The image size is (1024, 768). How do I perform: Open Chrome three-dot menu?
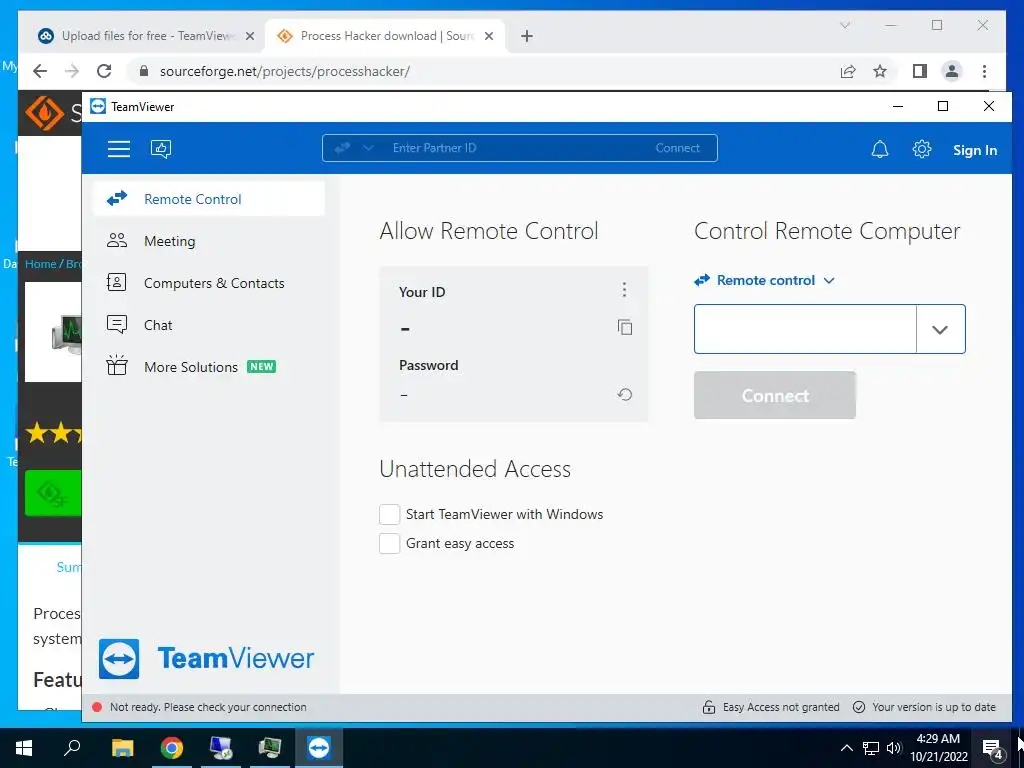click(x=984, y=71)
